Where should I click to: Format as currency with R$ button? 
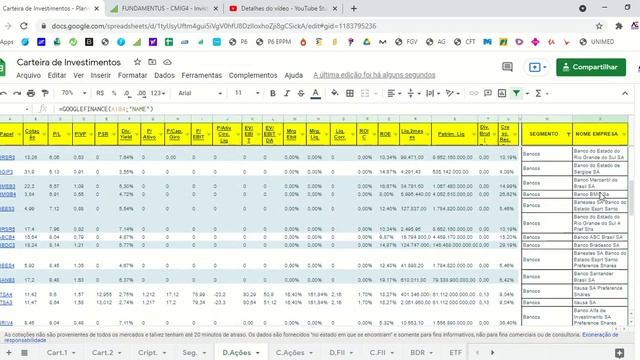100,93
